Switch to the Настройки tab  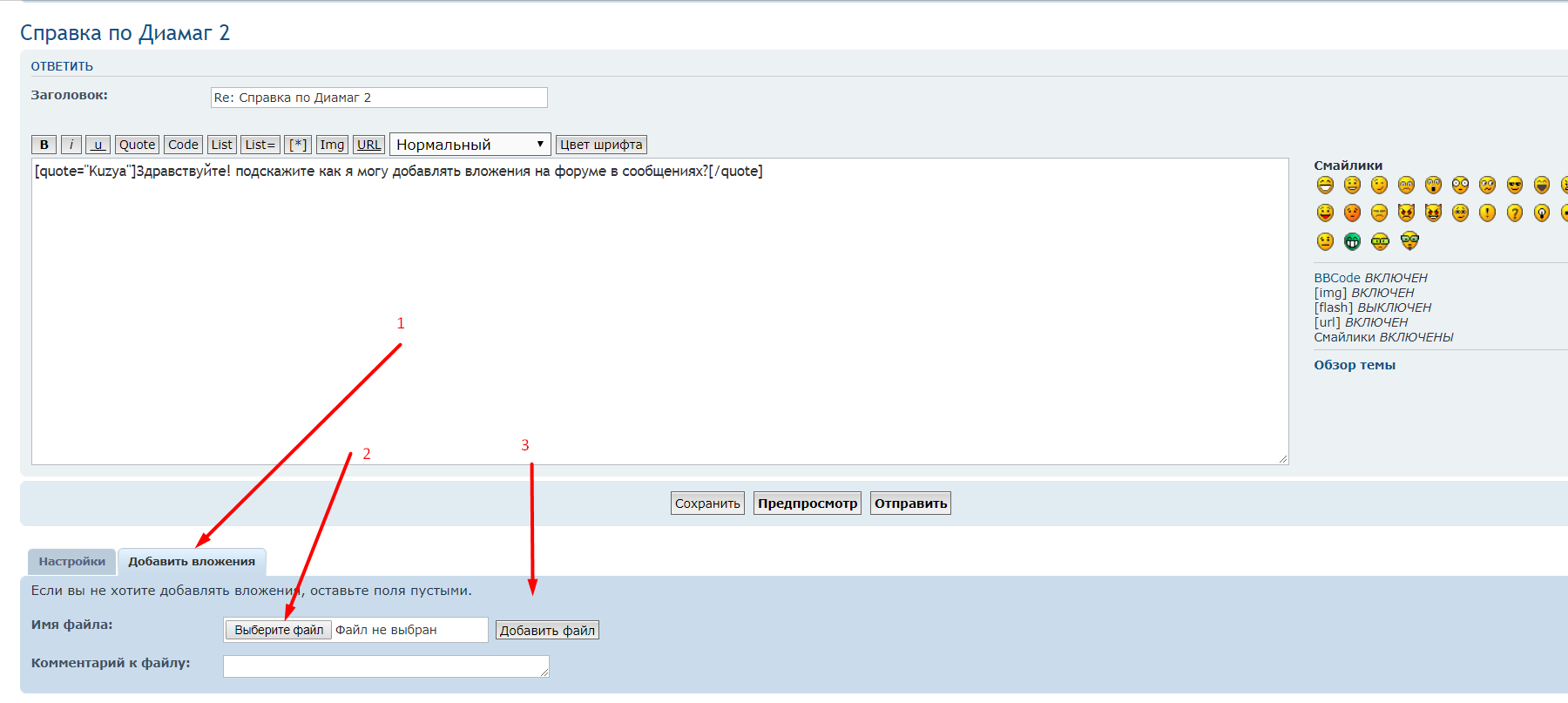(71, 562)
